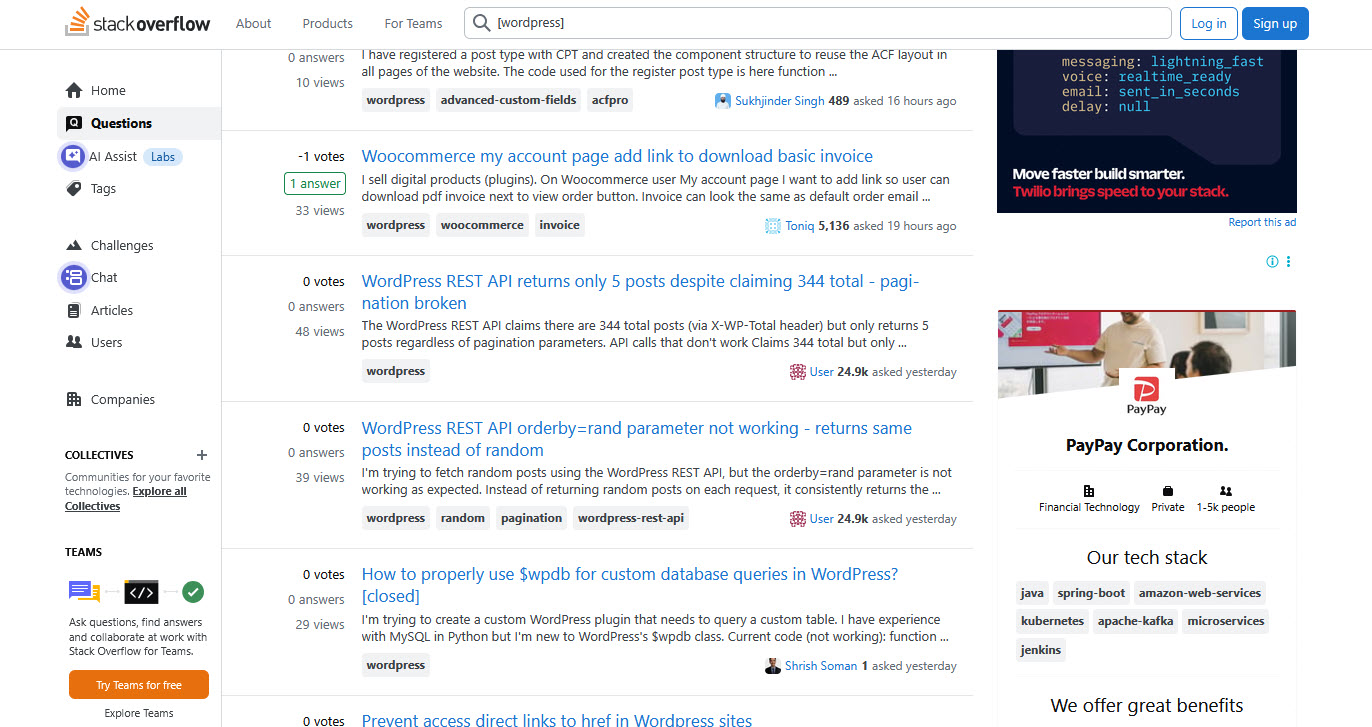1372x727 pixels.
Task: Click the ad info icon
Action: [1272, 262]
